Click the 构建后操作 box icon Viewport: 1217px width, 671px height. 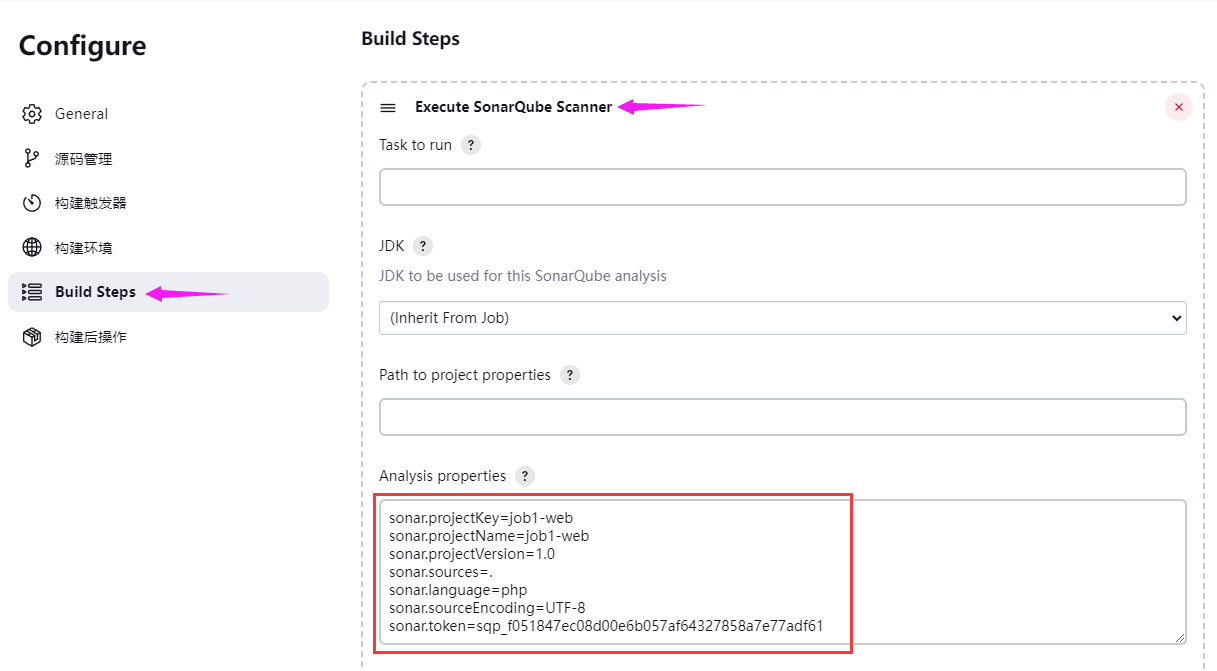pyautogui.click(x=32, y=337)
